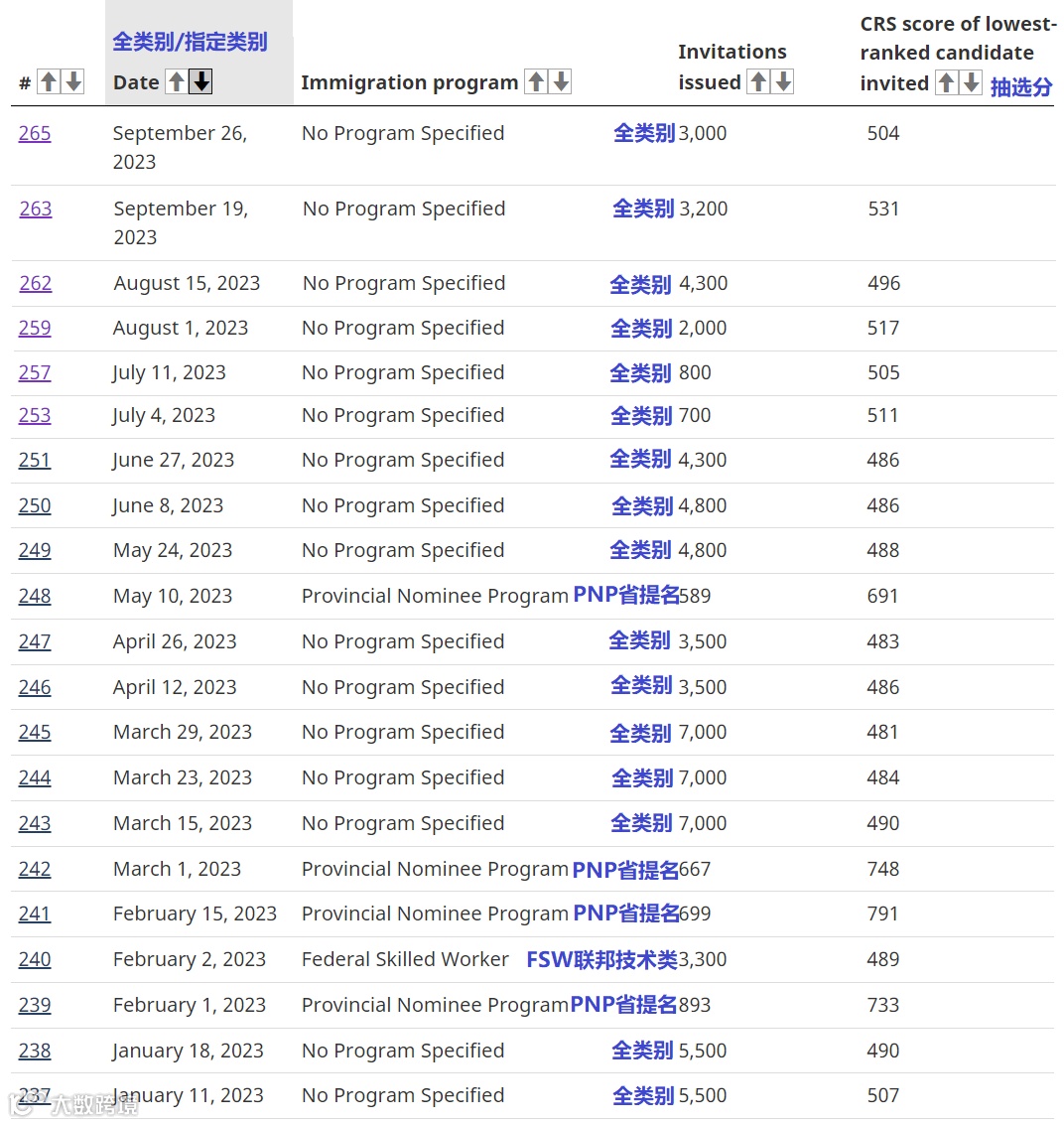Image resolution: width=1064 pixels, height=1124 pixels.
Task: Sort Immigration program ascending
Action: [x=536, y=81]
